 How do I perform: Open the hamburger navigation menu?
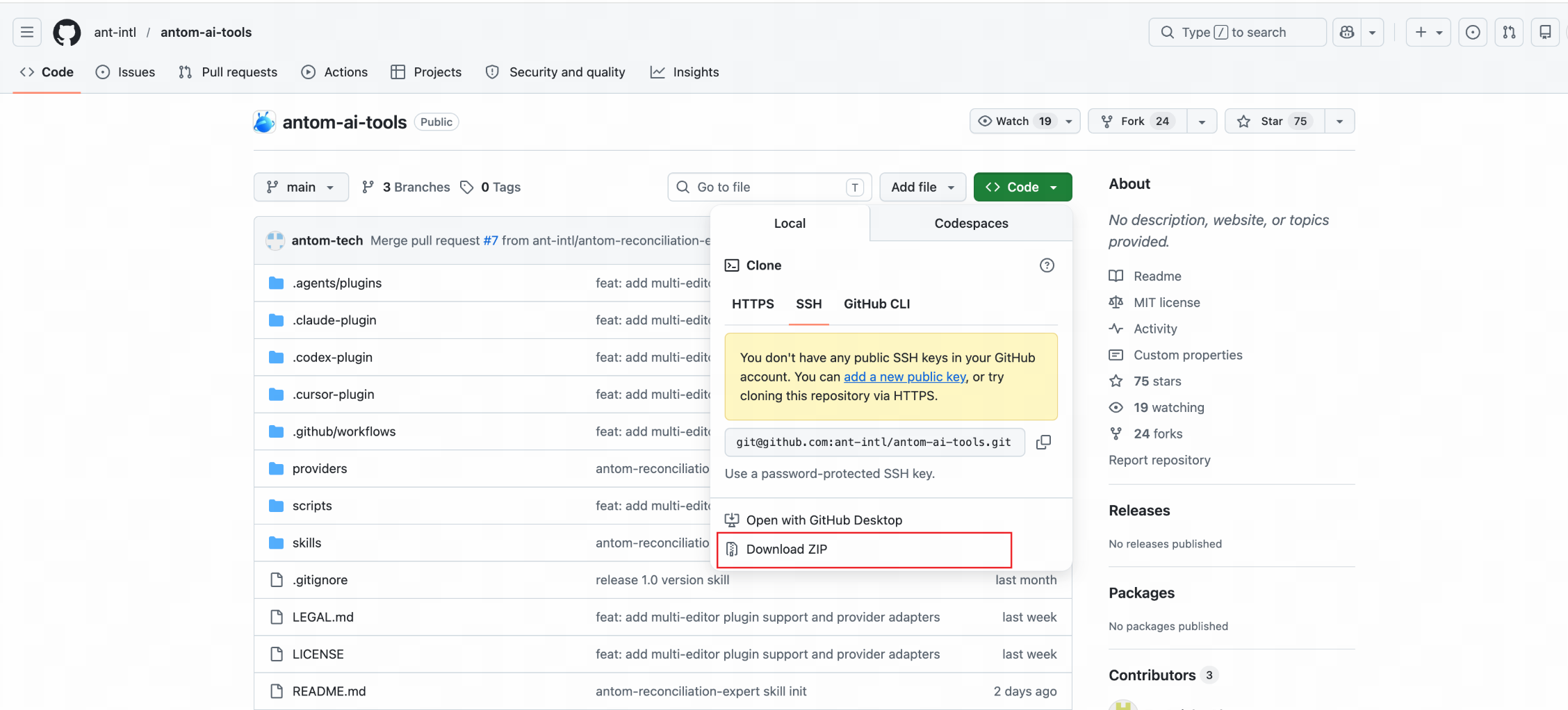point(27,32)
